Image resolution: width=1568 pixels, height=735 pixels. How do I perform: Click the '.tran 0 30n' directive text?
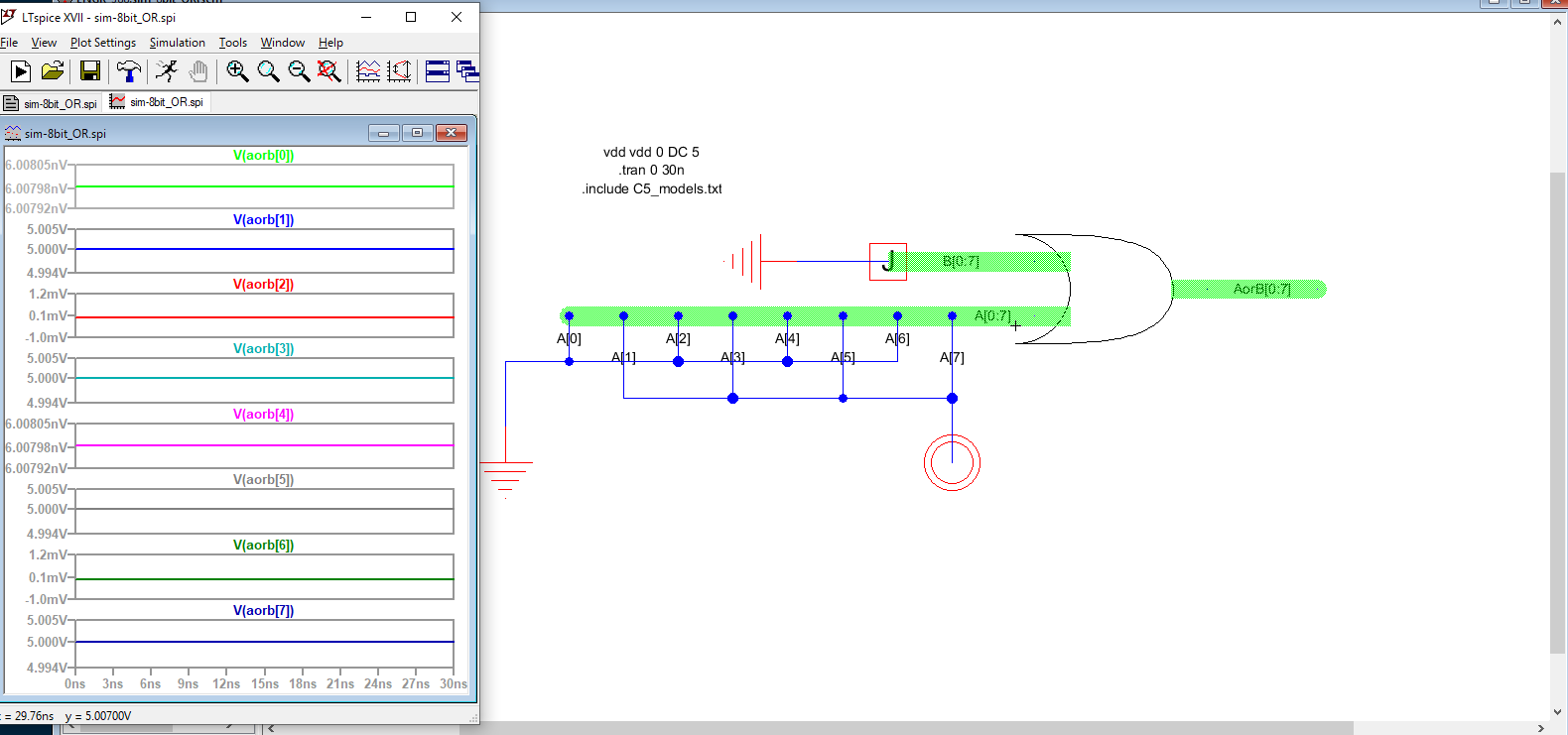tap(652, 170)
